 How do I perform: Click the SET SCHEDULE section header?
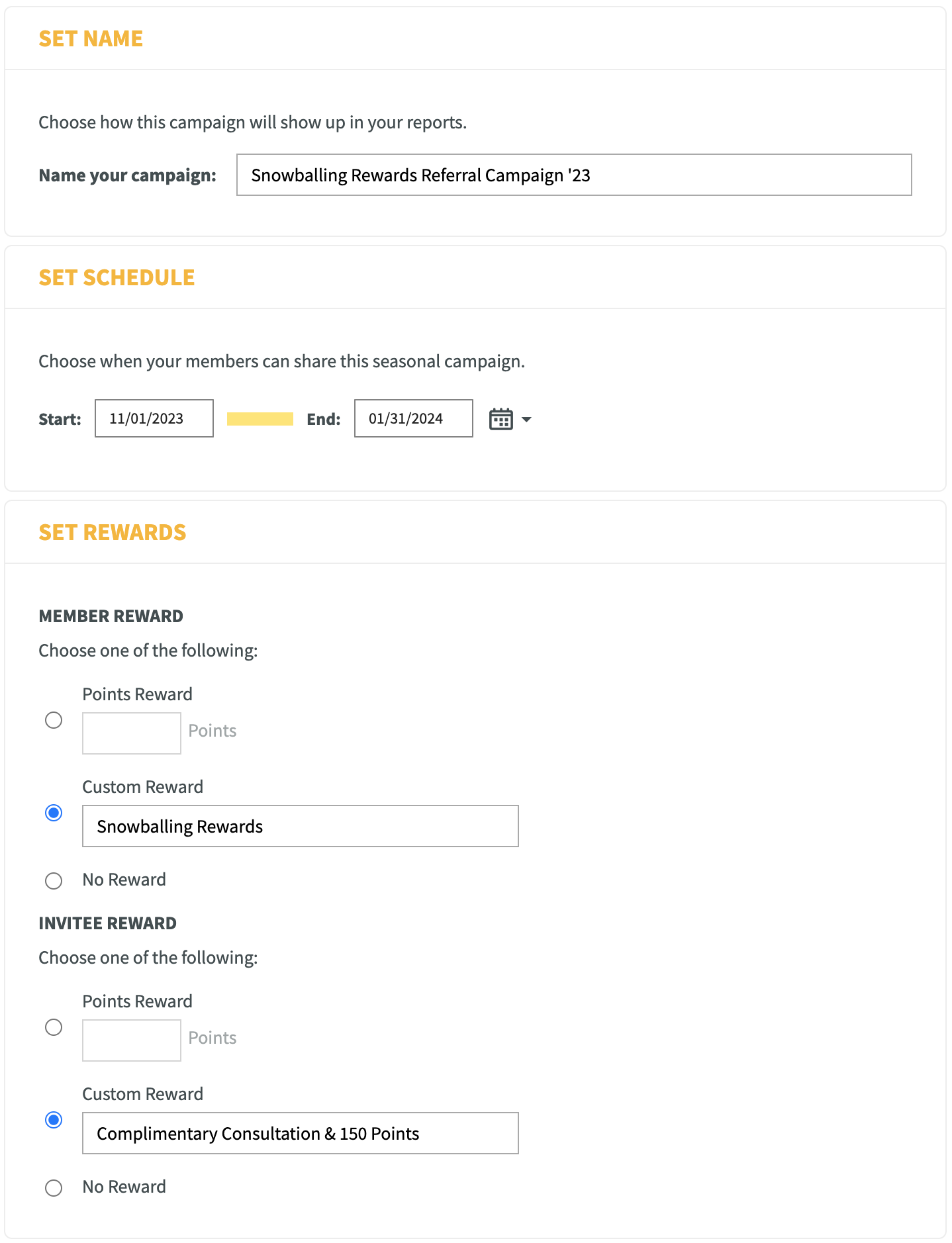117,277
